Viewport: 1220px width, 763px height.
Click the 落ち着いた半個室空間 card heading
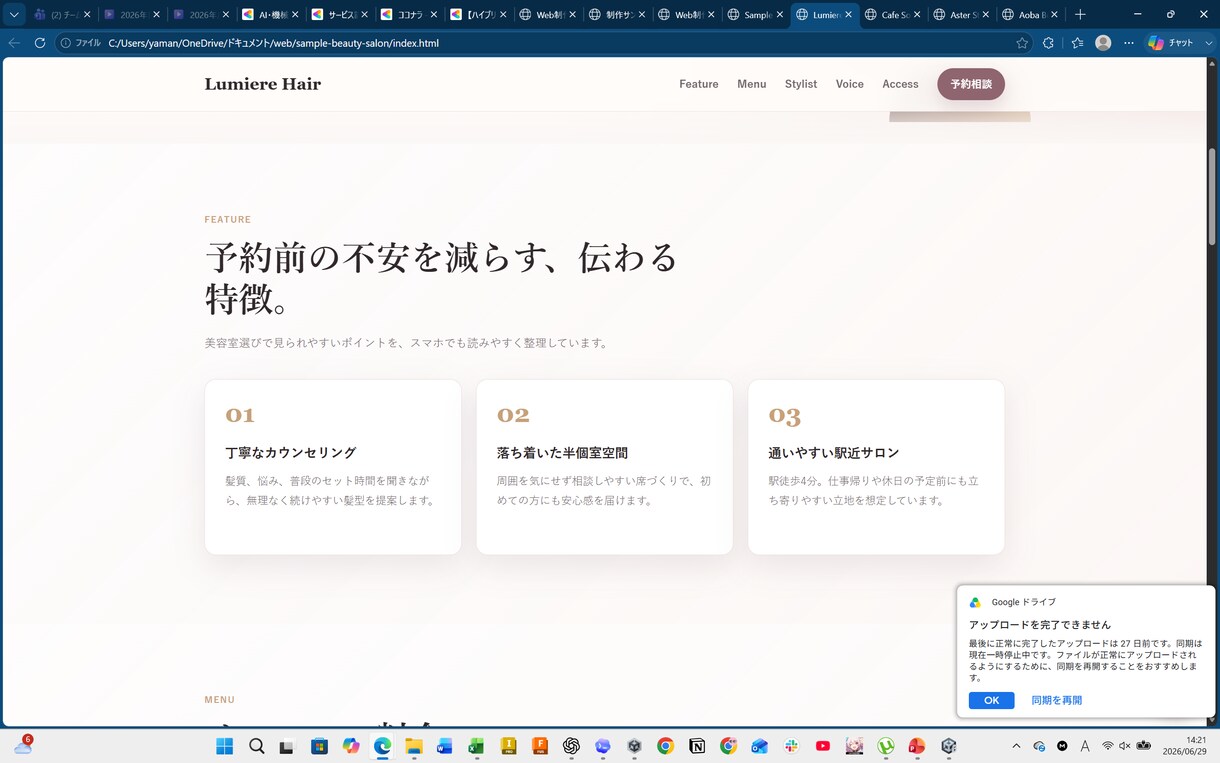pyautogui.click(x=562, y=452)
